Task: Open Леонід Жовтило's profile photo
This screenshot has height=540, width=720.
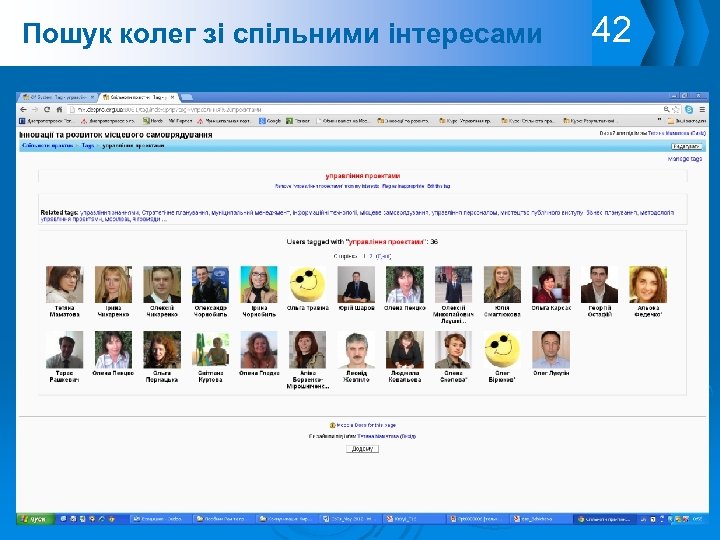Action: tap(356, 350)
